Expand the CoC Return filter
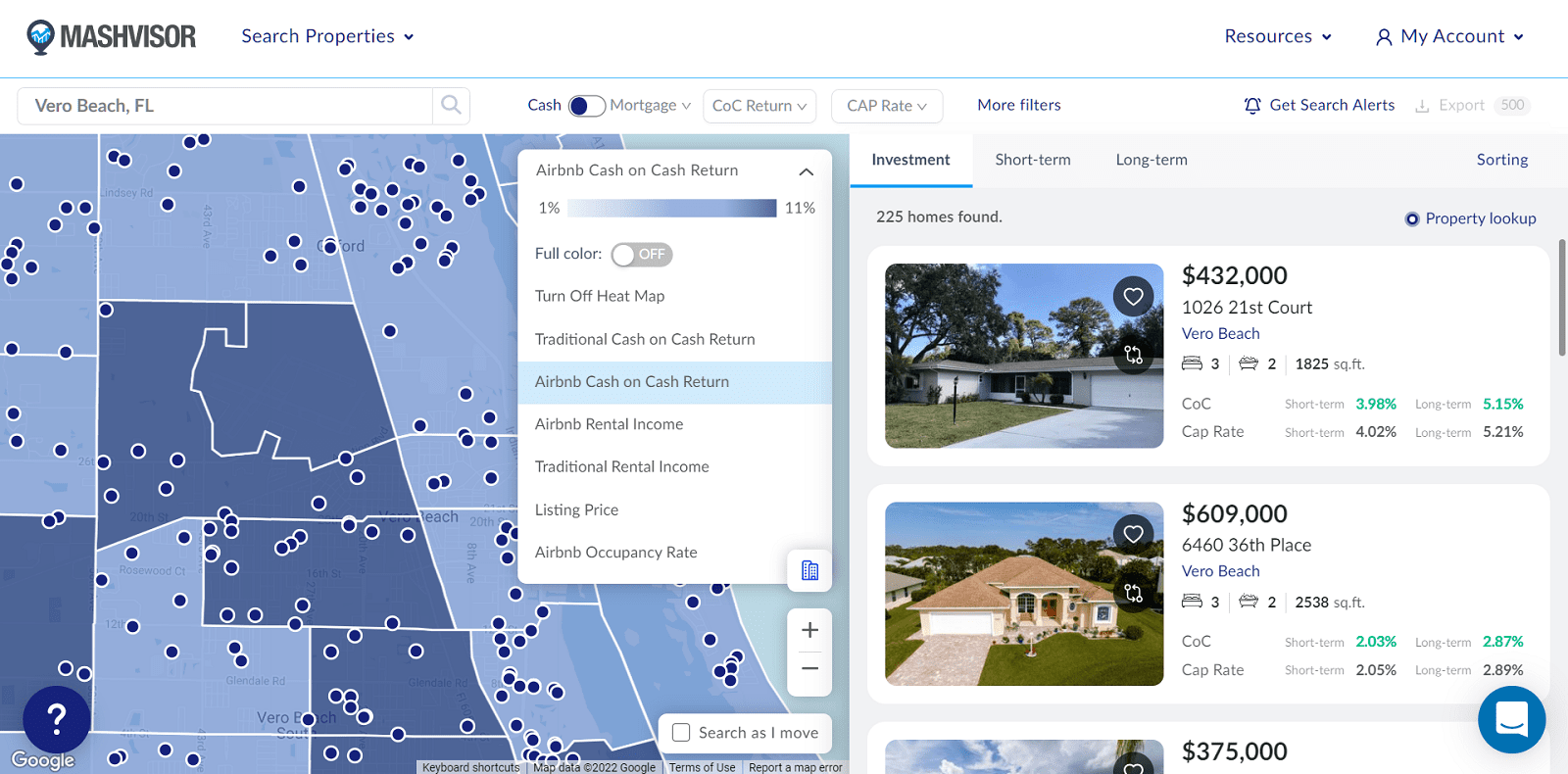The width and height of the screenshot is (1568, 774). tap(759, 106)
